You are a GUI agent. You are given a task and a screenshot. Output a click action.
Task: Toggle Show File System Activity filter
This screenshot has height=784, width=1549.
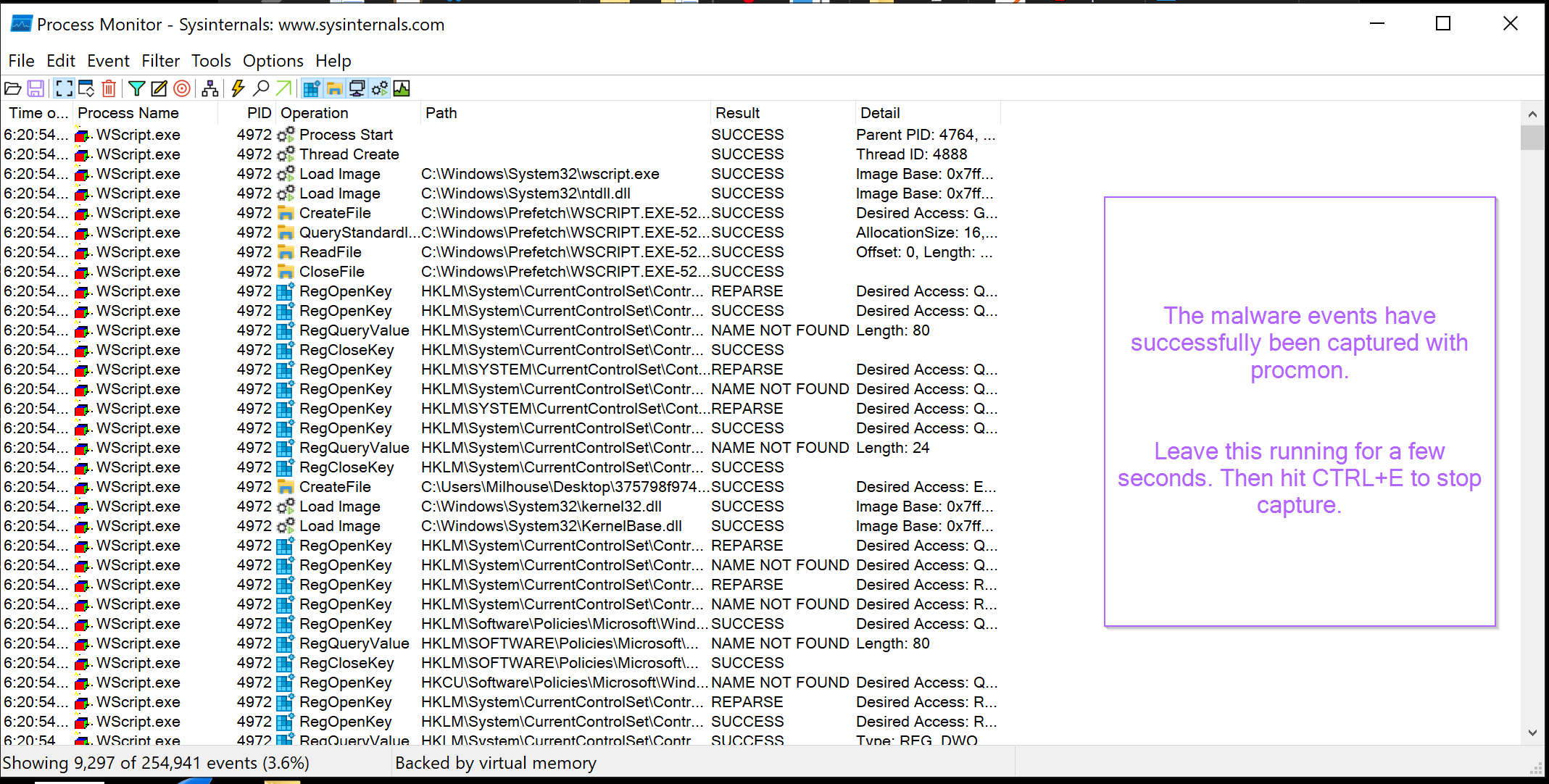coord(334,88)
